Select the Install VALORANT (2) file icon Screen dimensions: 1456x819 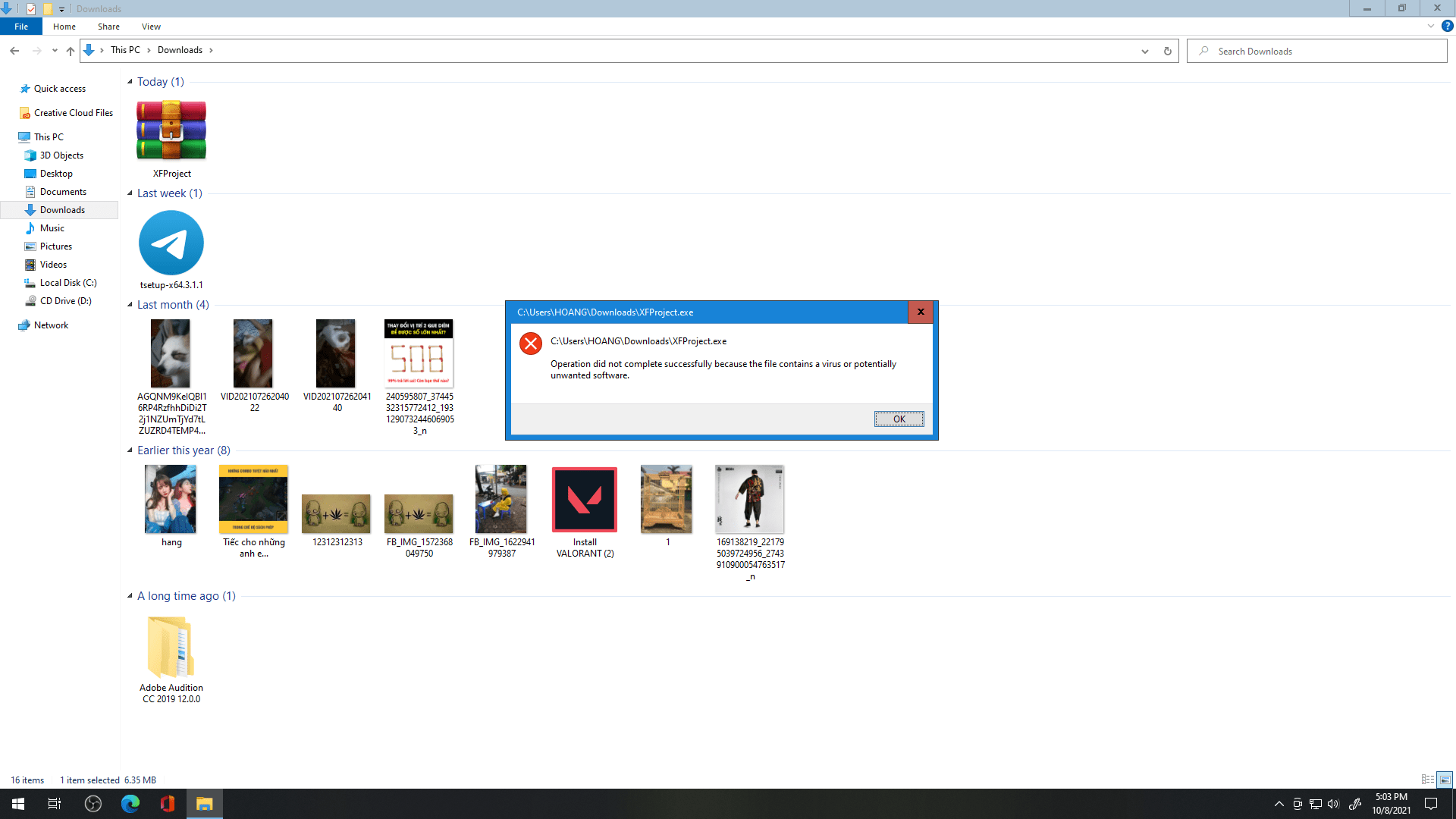coord(585,499)
